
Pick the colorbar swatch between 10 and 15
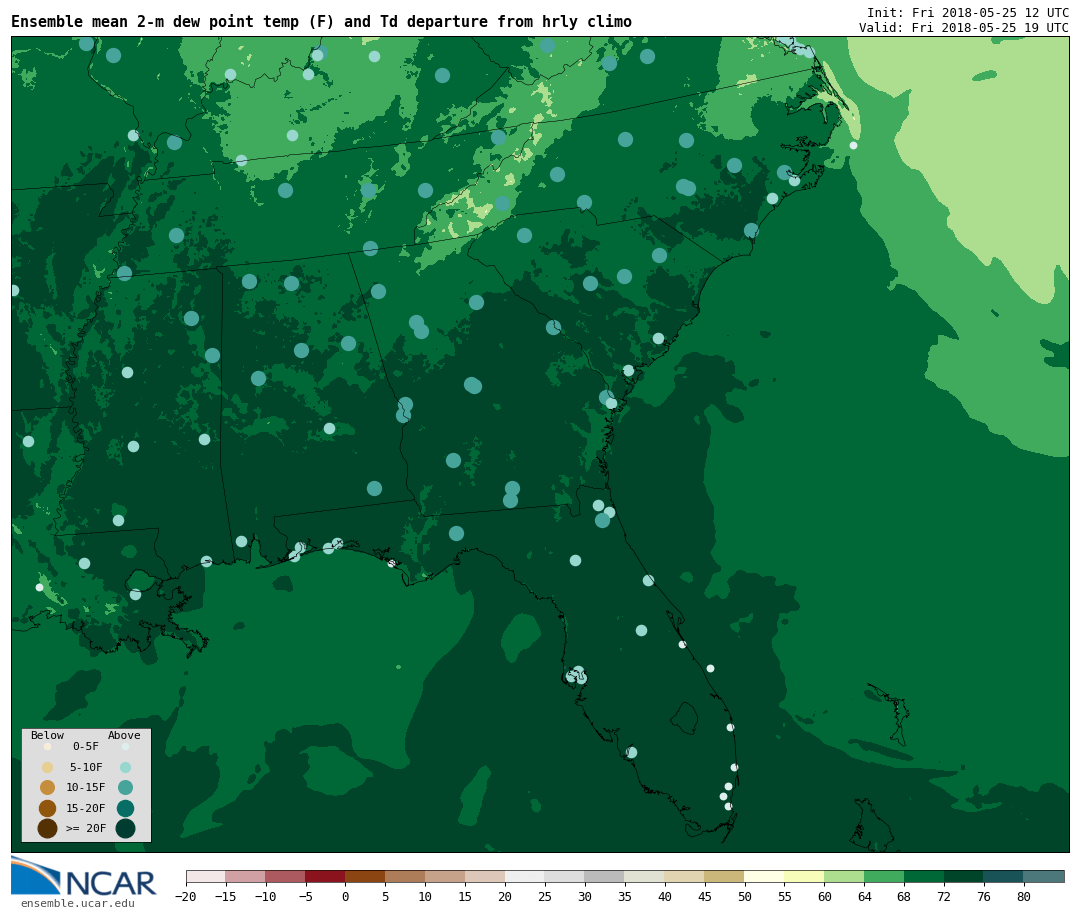446,876
